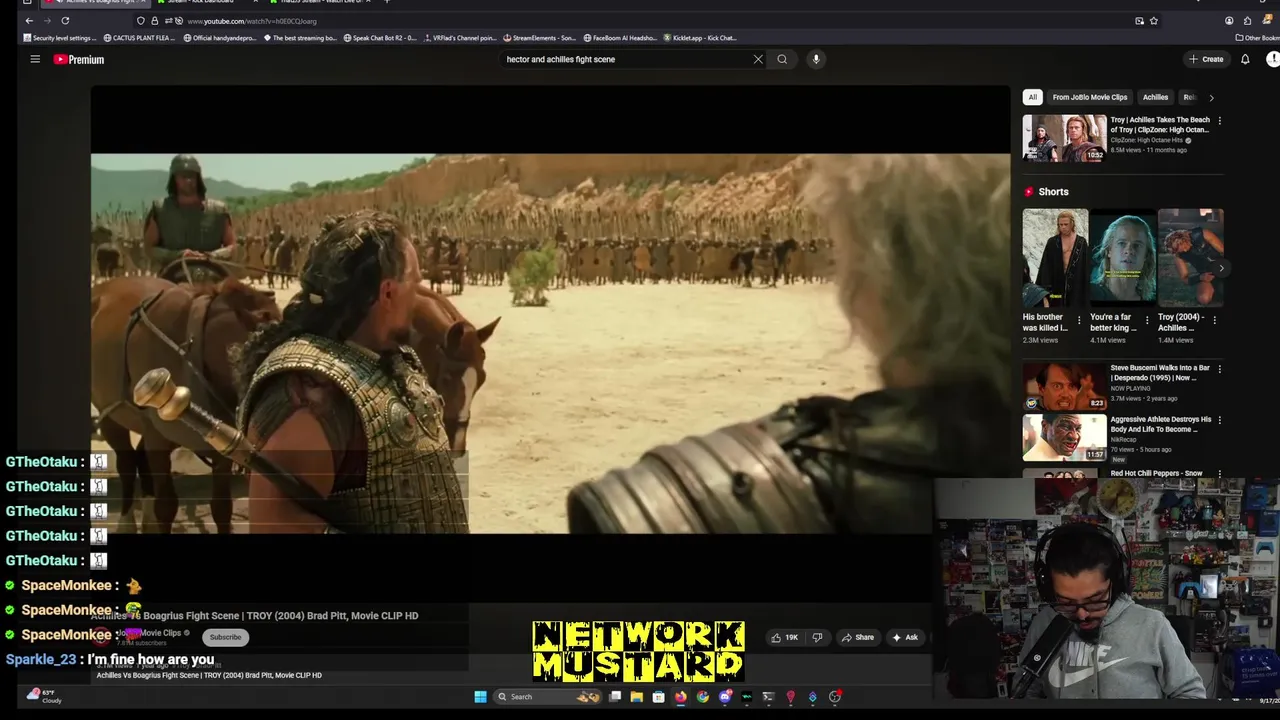Open Firefox from taskbar
Image resolution: width=1280 pixels, height=720 pixels.
(x=680, y=697)
